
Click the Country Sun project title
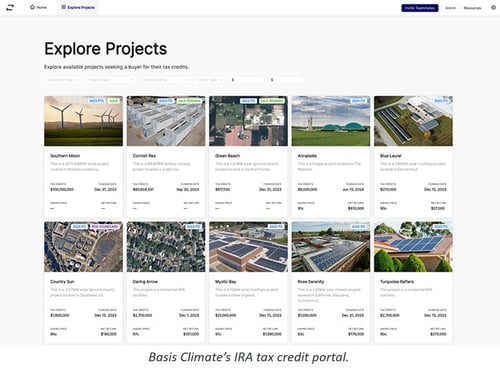coord(62,282)
